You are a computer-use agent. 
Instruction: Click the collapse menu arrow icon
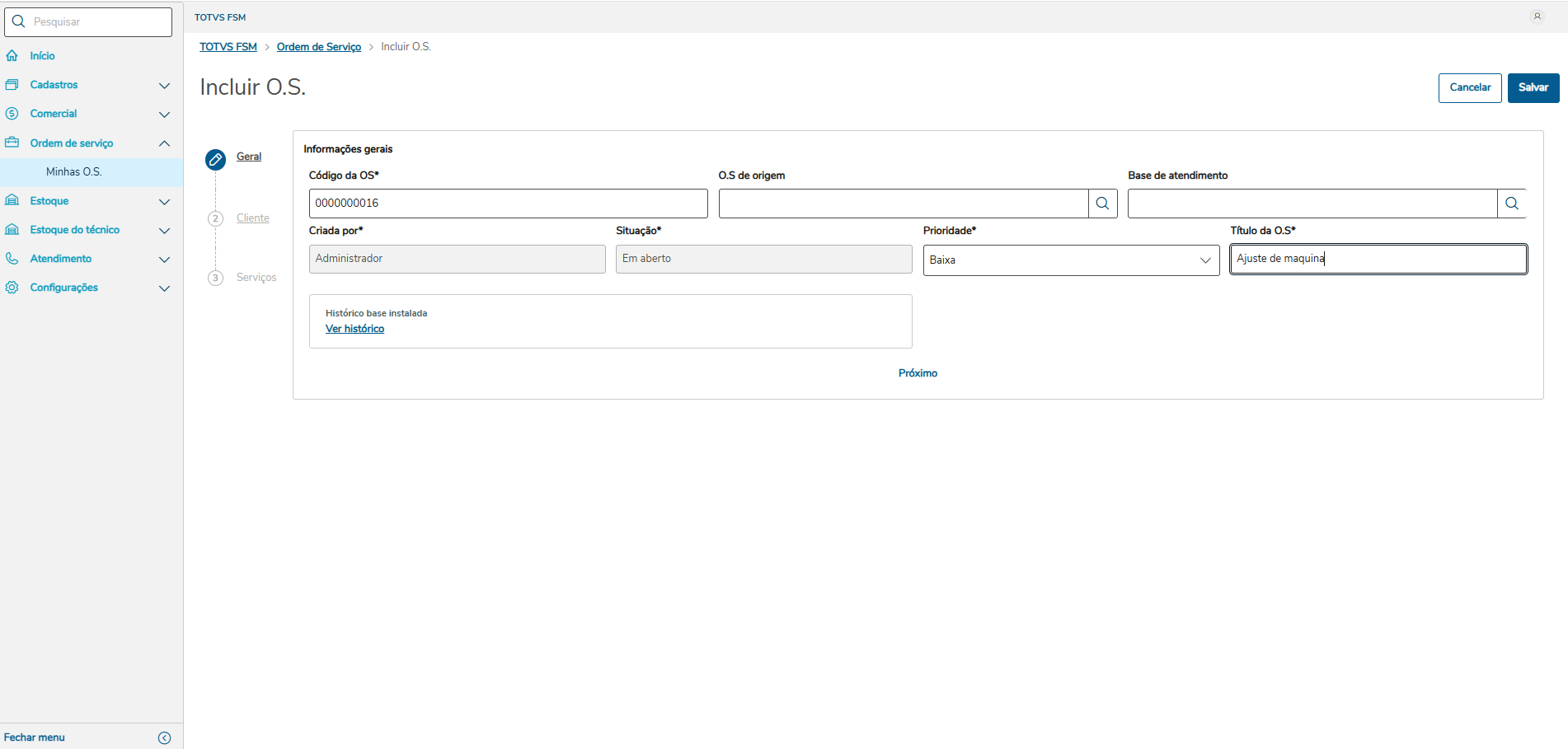click(x=164, y=737)
